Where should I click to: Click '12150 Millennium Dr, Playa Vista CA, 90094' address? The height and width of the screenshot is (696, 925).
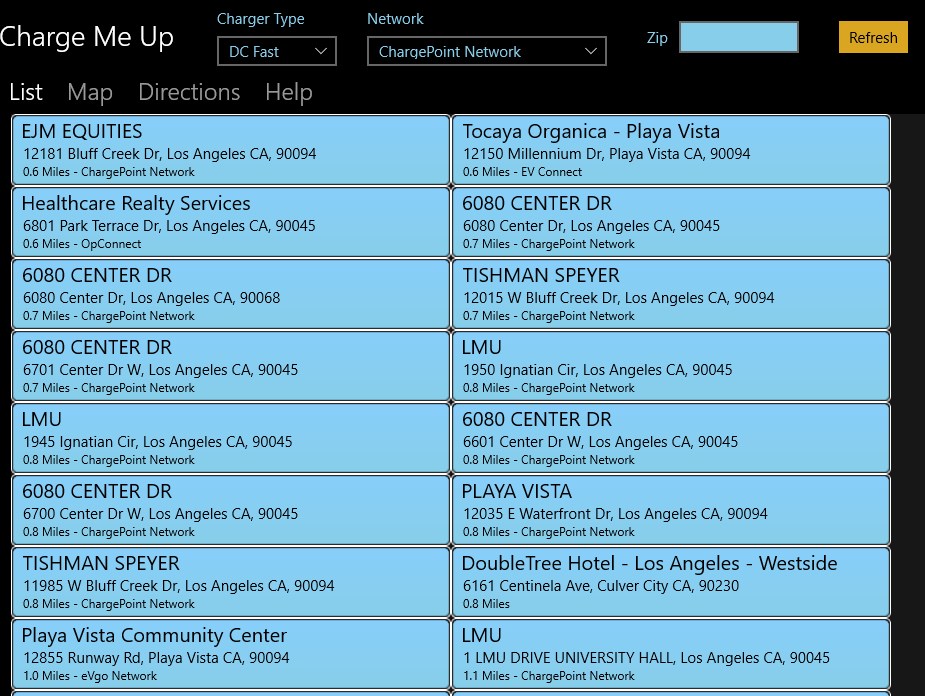pos(606,154)
